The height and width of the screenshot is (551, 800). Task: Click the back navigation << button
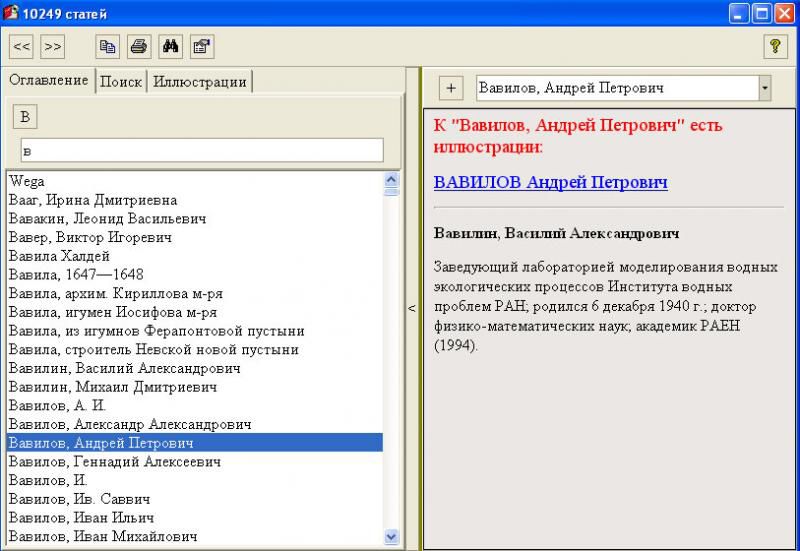click(22, 46)
